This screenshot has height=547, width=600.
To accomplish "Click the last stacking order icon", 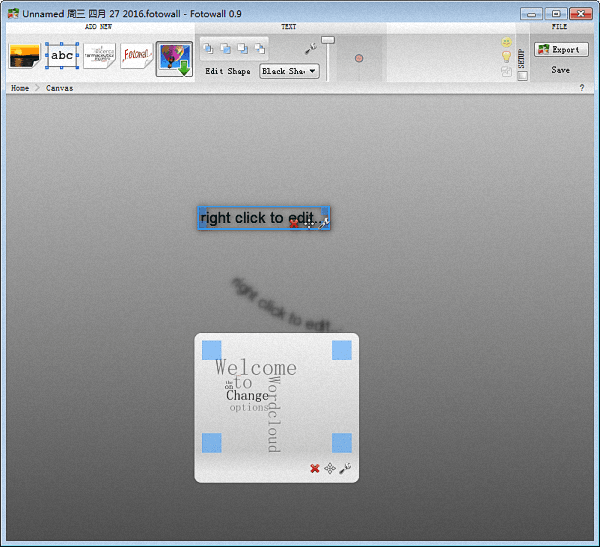I will tap(260, 48).
